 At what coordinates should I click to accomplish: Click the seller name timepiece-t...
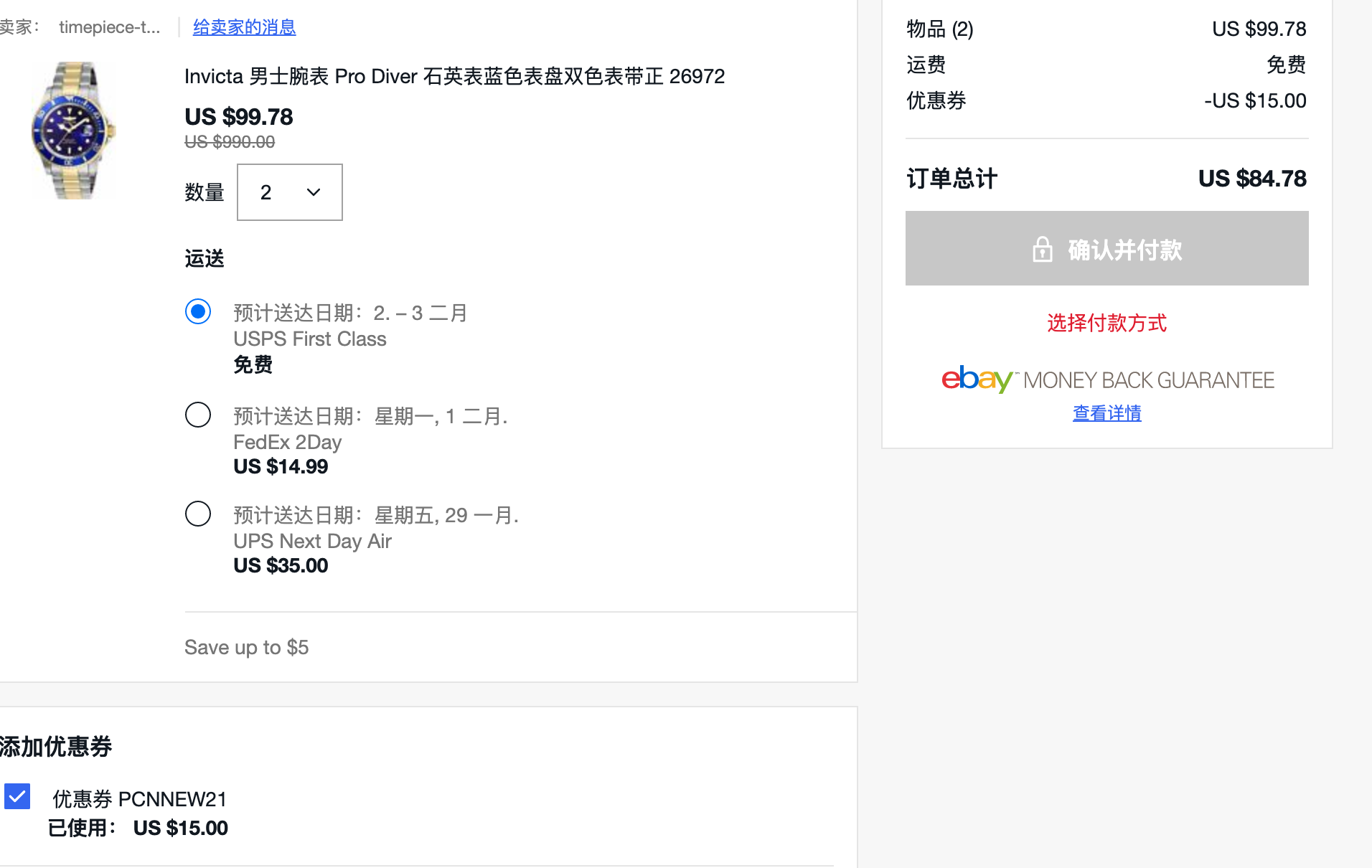click(x=109, y=27)
